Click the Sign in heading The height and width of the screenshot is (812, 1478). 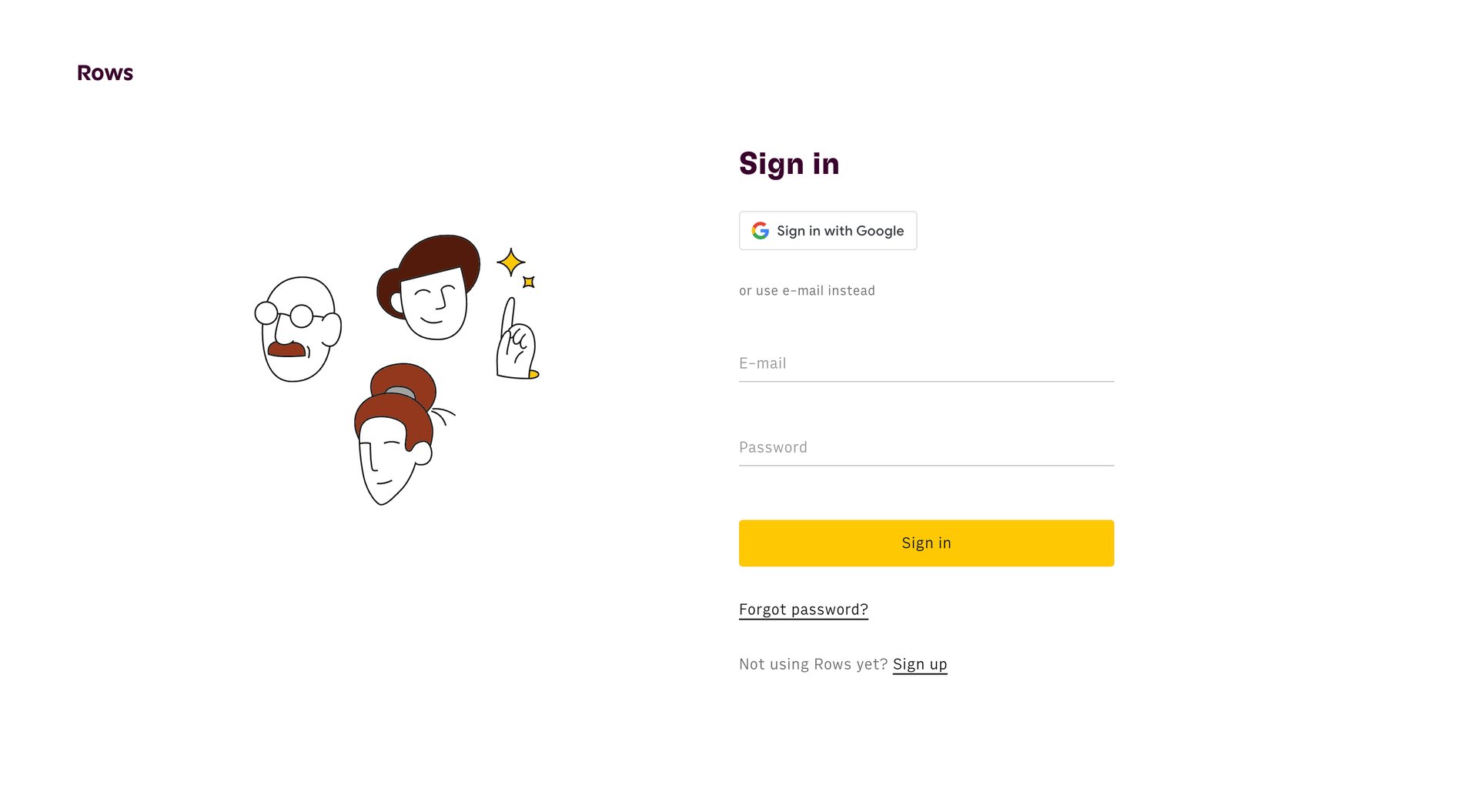pyautogui.click(x=789, y=163)
